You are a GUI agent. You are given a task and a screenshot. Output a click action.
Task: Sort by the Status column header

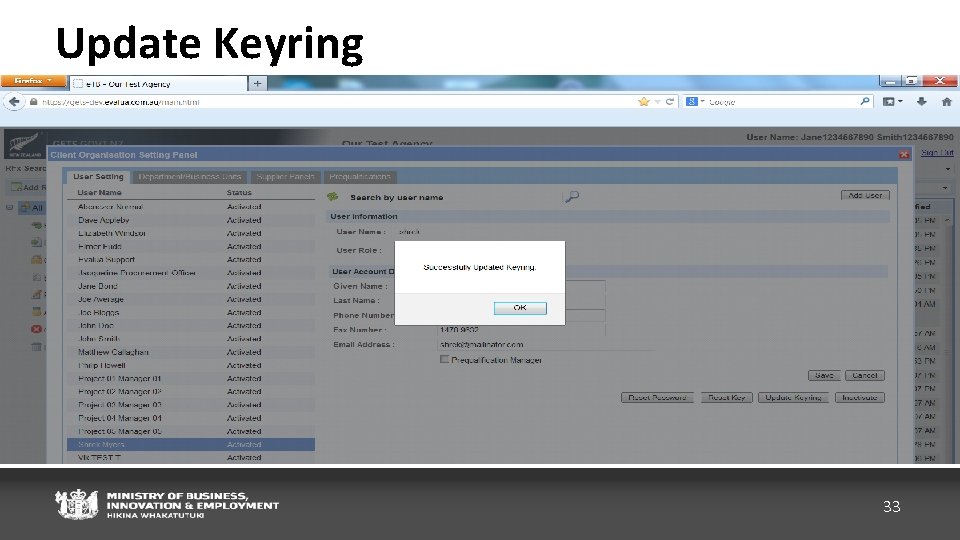pyautogui.click(x=239, y=192)
